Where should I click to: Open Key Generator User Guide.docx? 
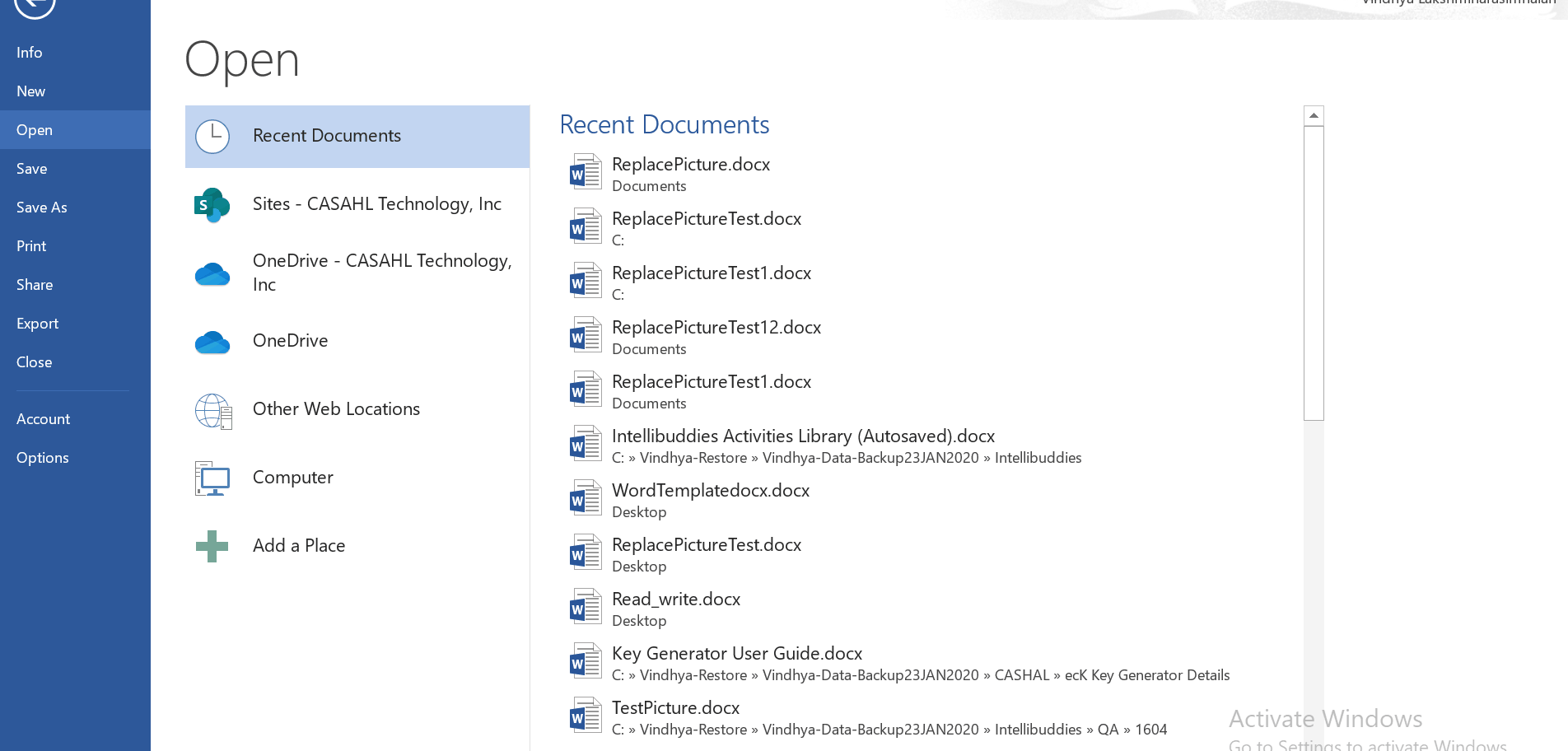[737, 653]
